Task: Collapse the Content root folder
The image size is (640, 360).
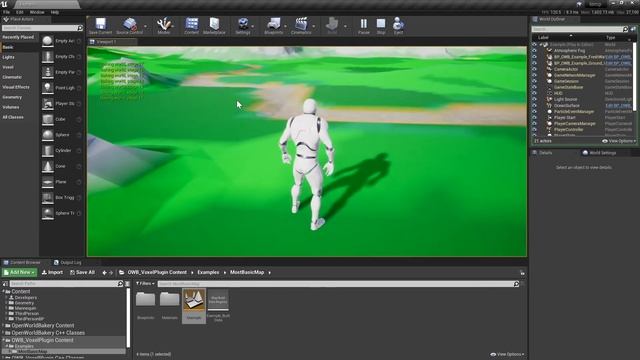Action: 4,291
